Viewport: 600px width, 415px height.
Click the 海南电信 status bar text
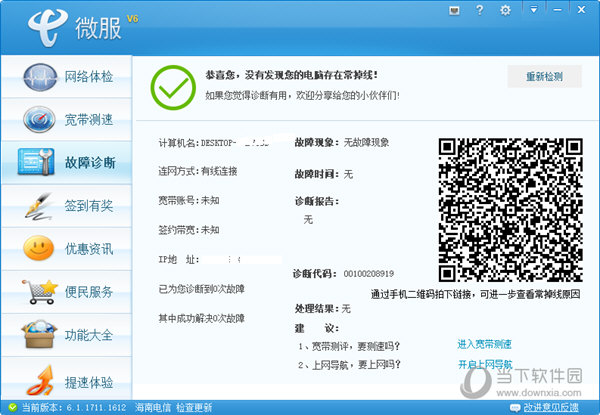[x=153, y=407]
